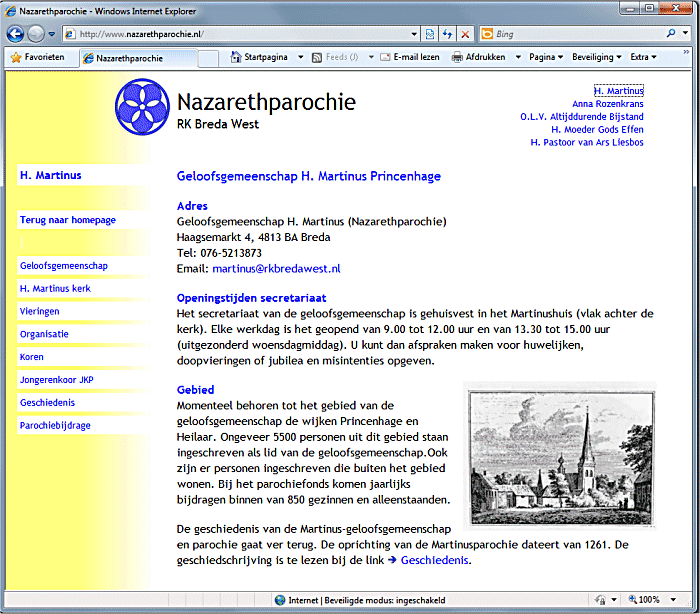
Task: Open the Anna Rozenkrans link
Action: (x=608, y=104)
